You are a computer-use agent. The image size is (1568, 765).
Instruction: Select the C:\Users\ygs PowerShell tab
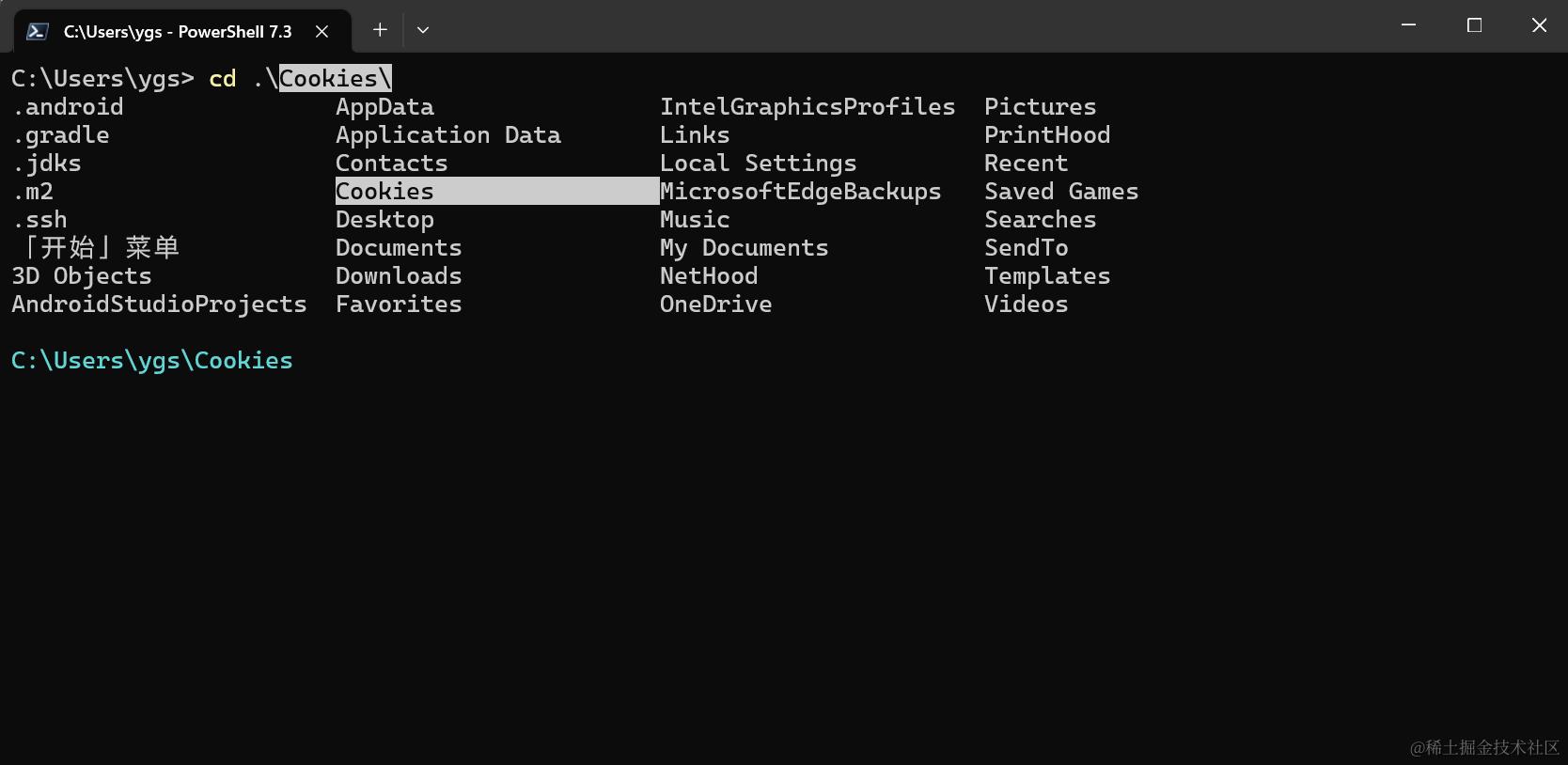point(177,31)
